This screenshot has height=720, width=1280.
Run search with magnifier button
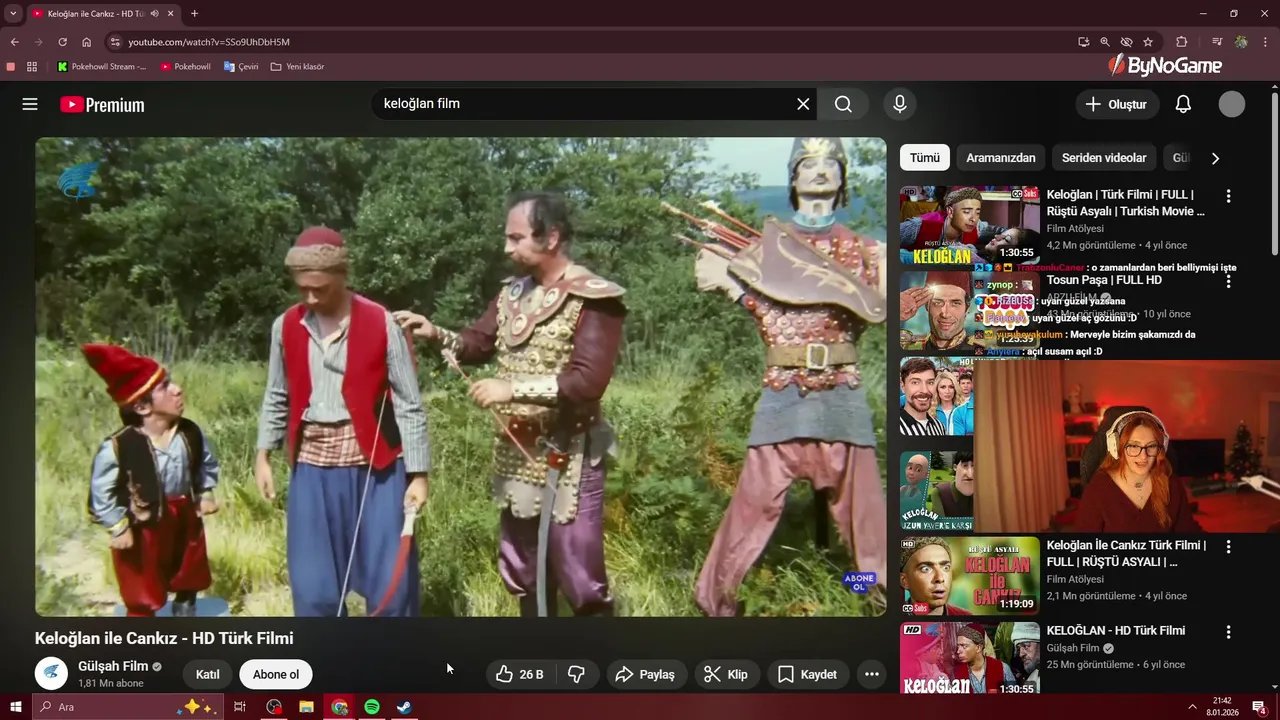point(843,104)
